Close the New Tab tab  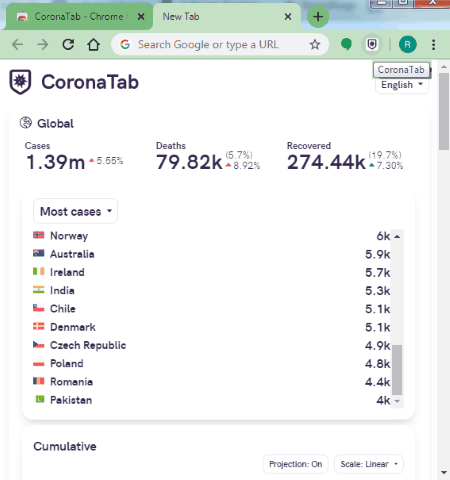tap(288, 17)
